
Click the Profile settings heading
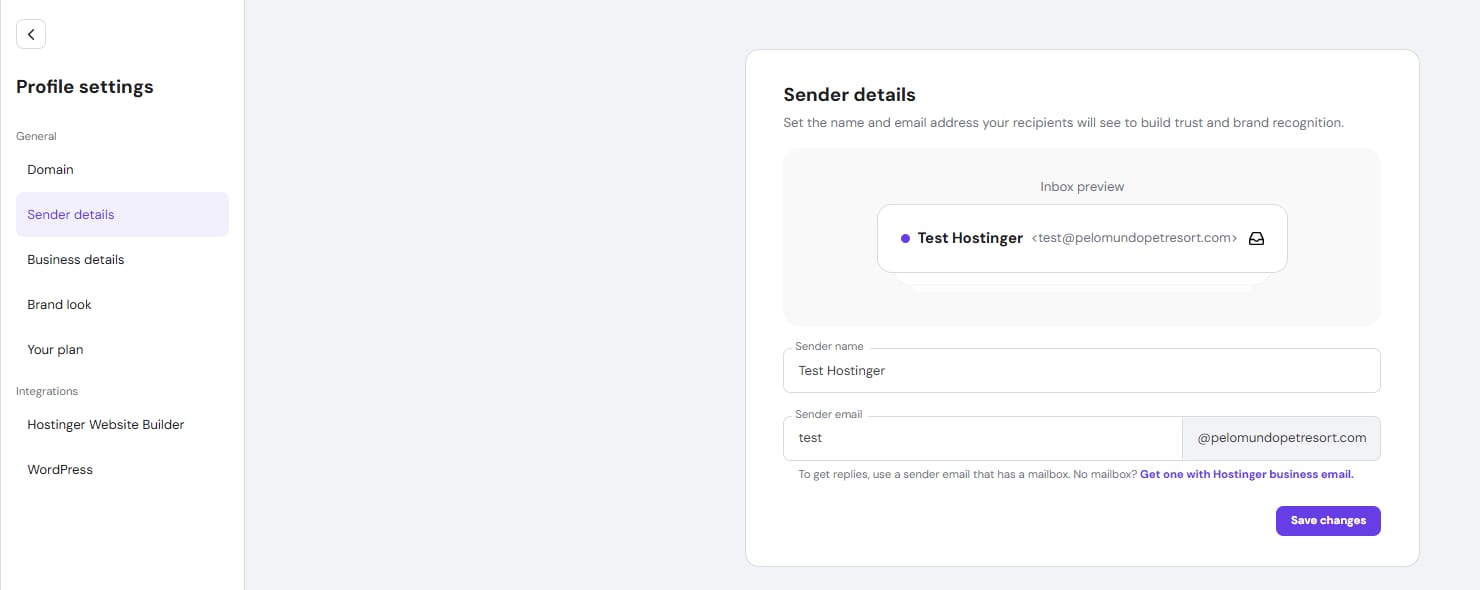point(85,87)
